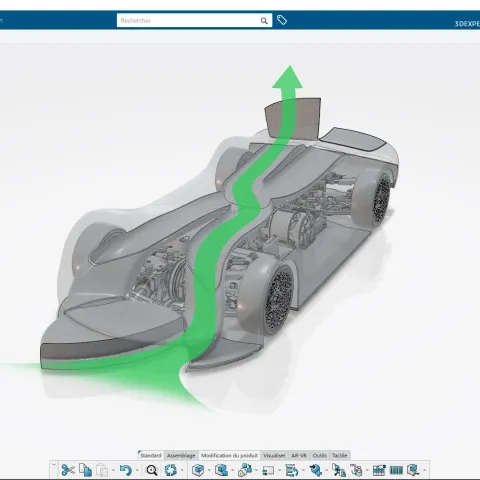The image size is (480, 480).
Task: Switch to the Visualiser tab
Action: pyautogui.click(x=274, y=455)
